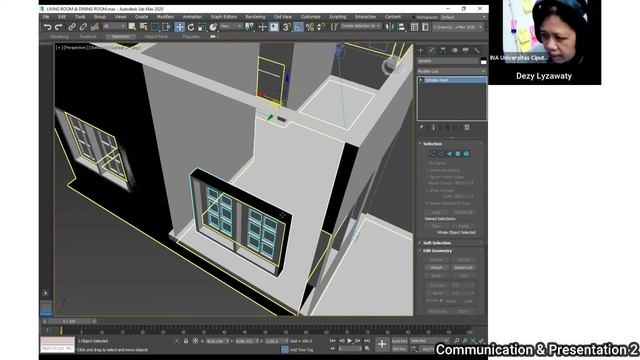Screen dimensions: 640x360
Task: Play the animation
Action: coord(349,341)
